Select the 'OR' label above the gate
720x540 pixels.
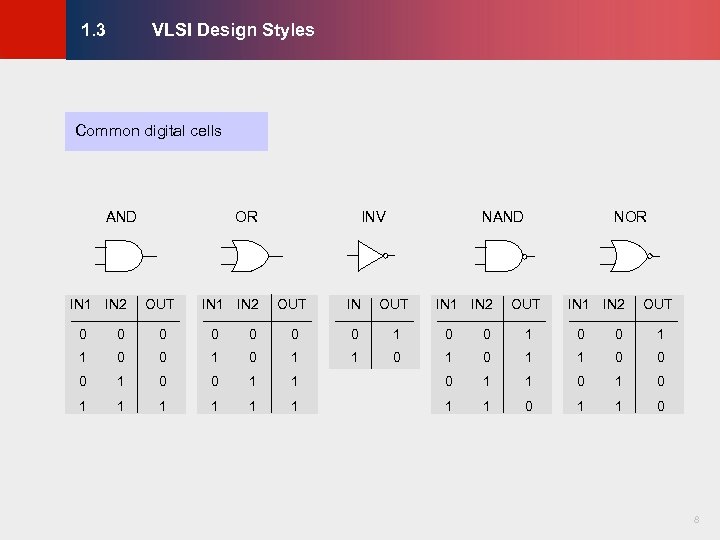(247, 217)
